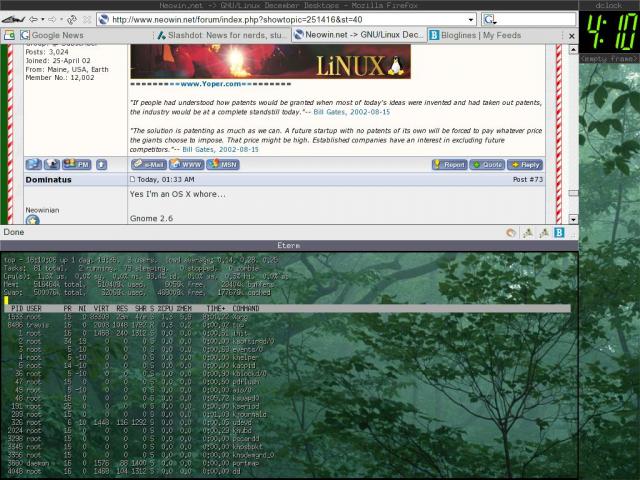
Task: Reply to this post
Action: click(x=525, y=164)
